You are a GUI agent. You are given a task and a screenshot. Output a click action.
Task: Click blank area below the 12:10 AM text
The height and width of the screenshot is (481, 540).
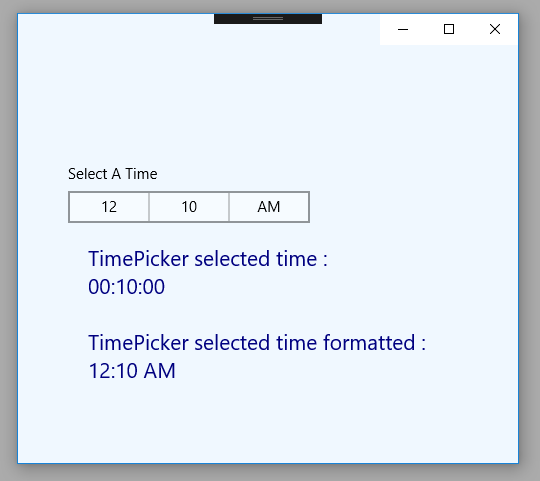(268, 424)
